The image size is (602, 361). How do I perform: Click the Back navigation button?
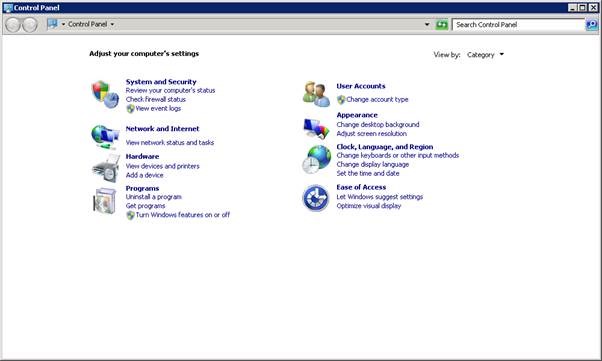click(x=13, y=25)
